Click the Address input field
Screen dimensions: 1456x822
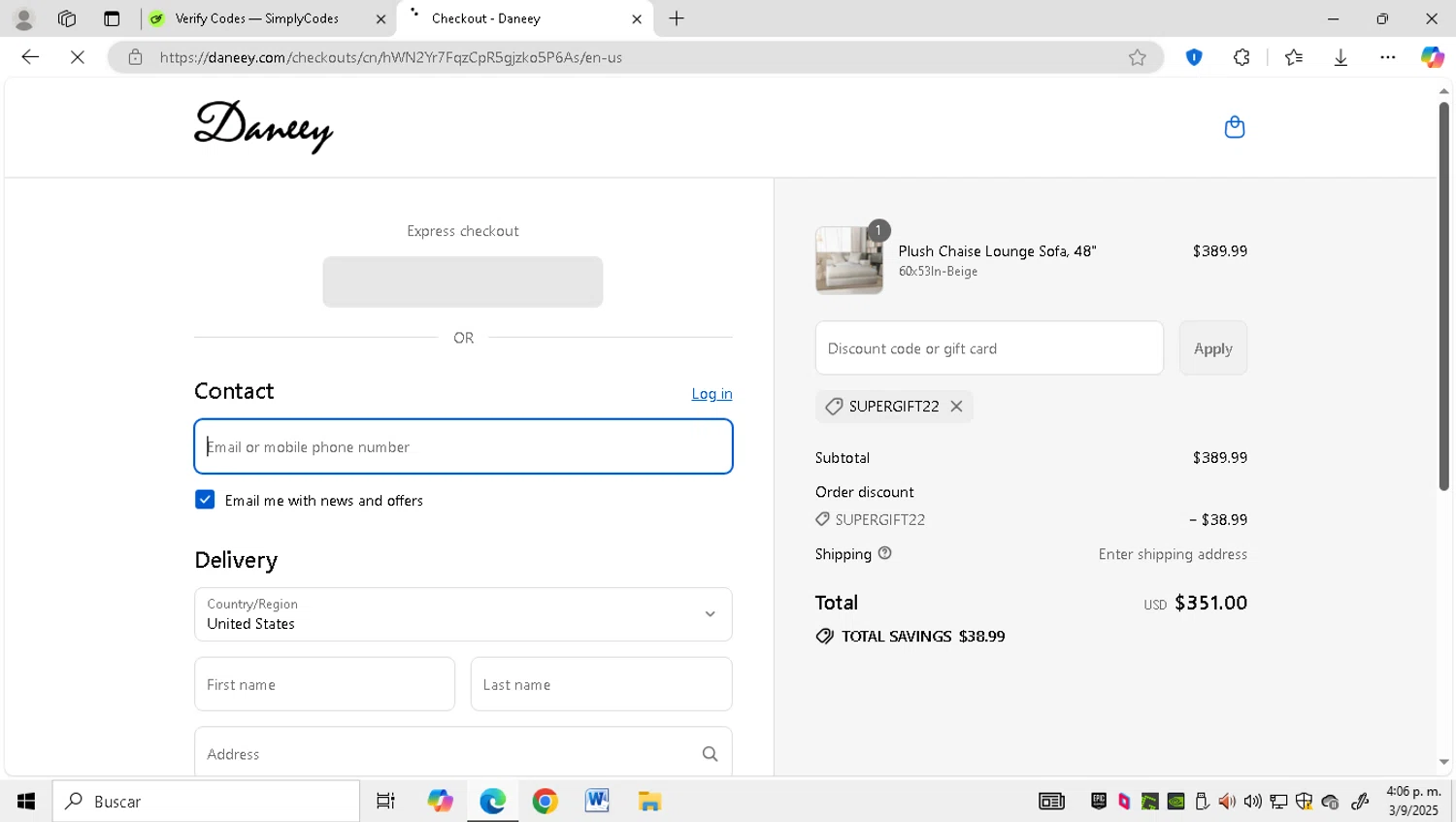[x=463, y=754]
